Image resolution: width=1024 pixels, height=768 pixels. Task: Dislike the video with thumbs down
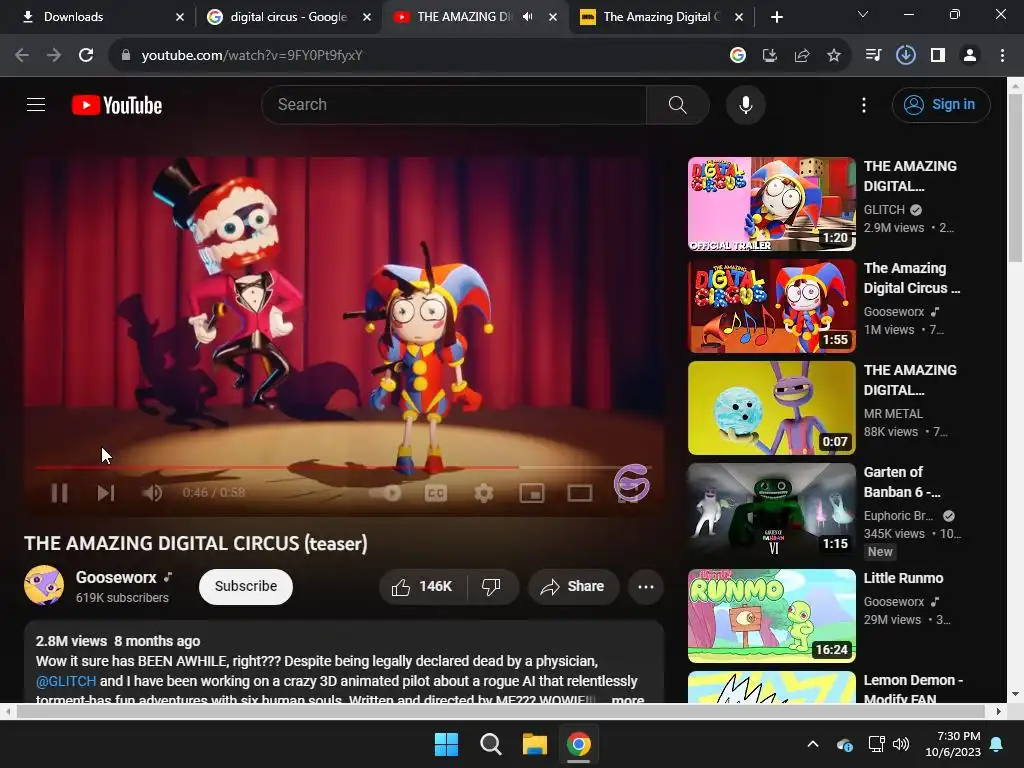pyautogui.click(x=492, y=586)
